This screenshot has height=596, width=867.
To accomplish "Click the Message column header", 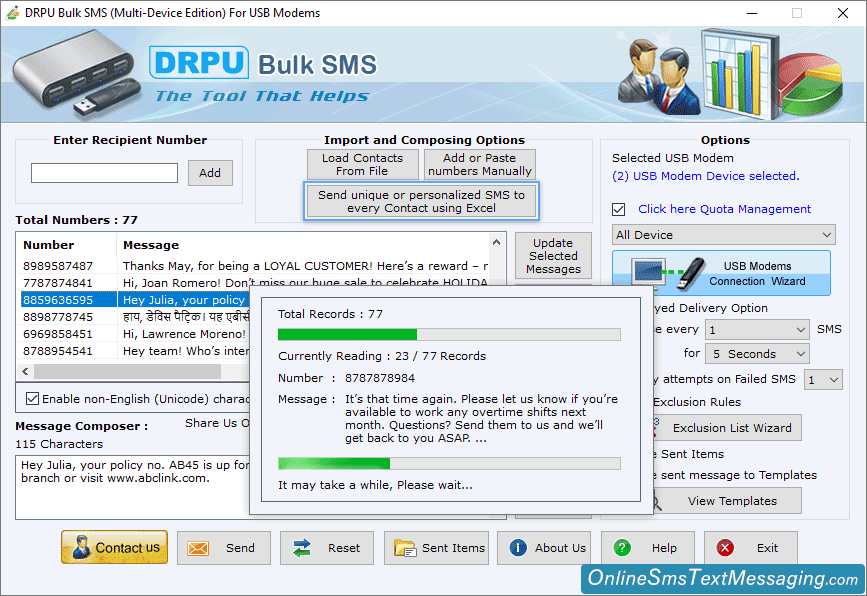I will [151, 245].
